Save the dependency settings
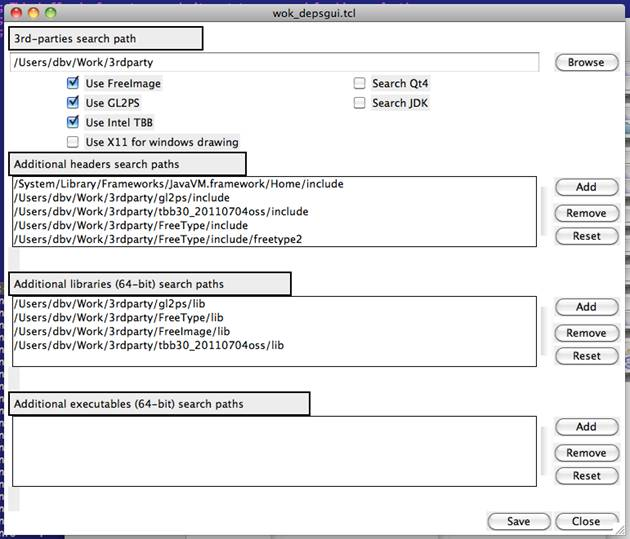630x539 pixels. coord(518,521)
